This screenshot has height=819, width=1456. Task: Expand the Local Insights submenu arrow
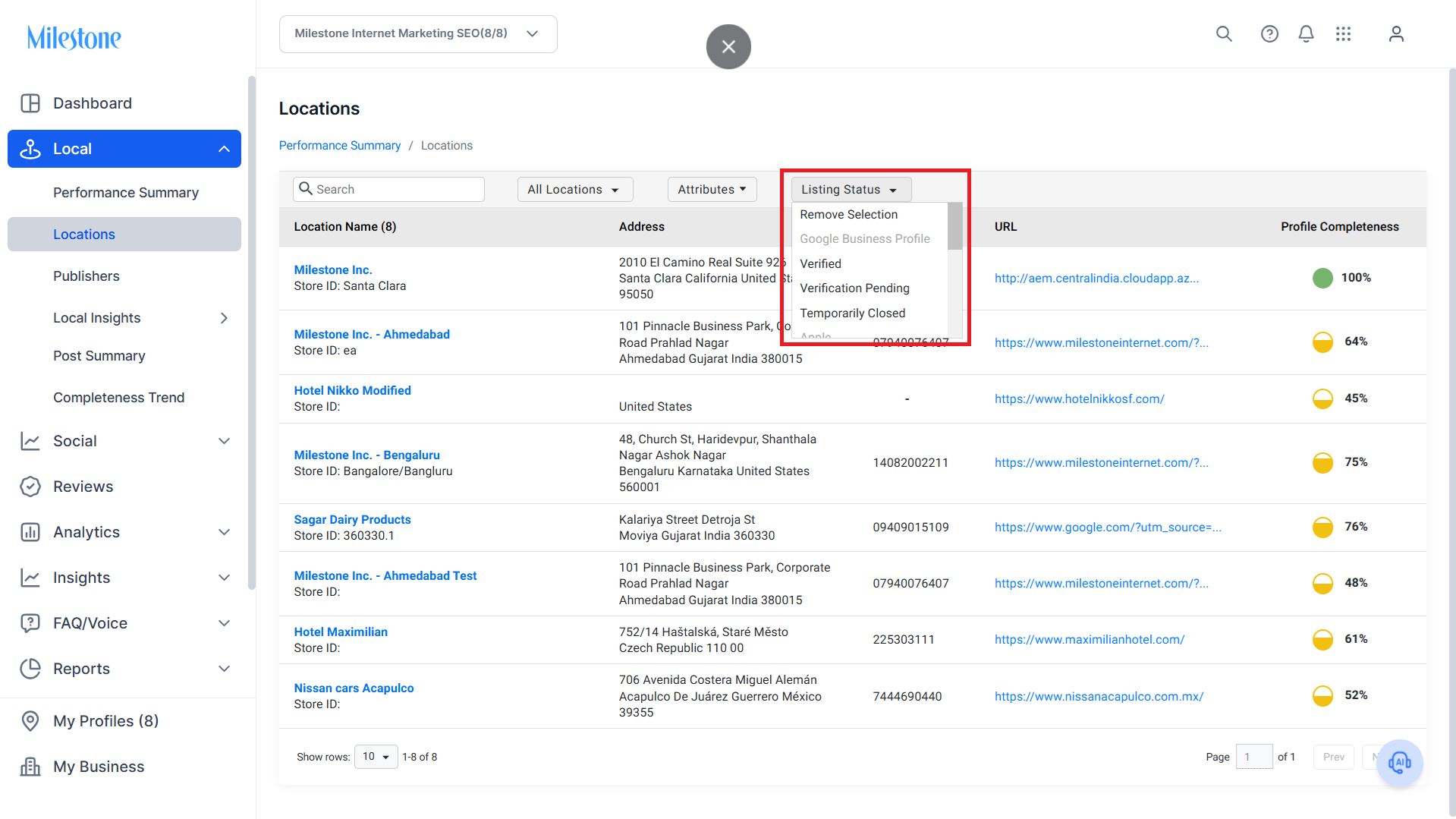(224, 318)
